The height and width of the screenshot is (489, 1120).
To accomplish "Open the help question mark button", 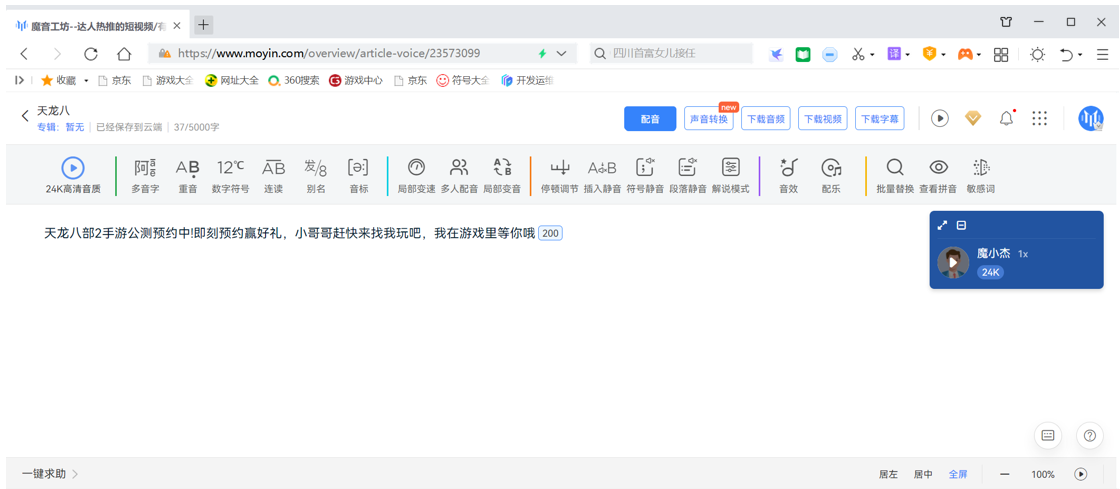I will [1089, 435].
